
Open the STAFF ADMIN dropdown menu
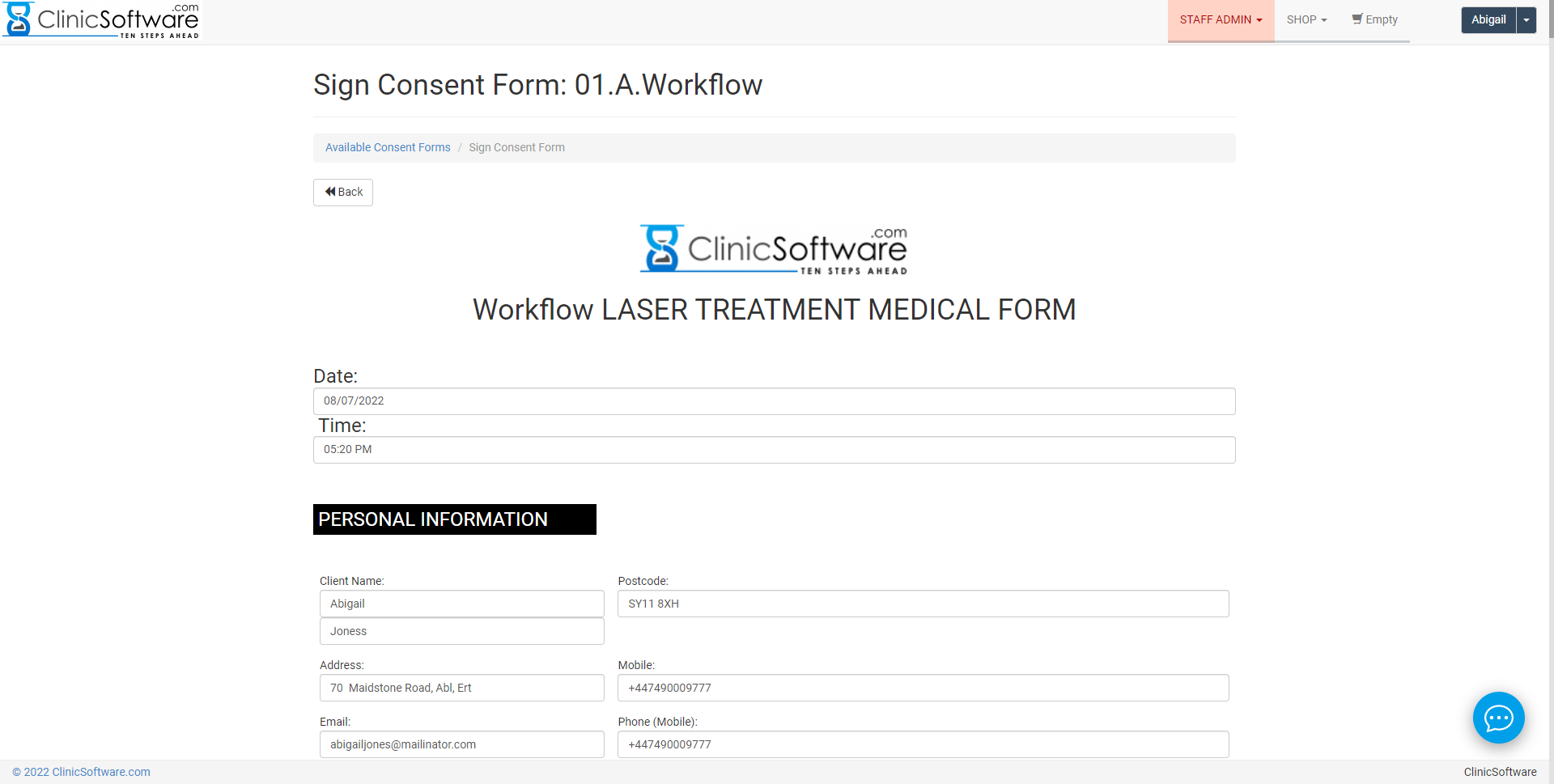click(x=1221, y=19)
